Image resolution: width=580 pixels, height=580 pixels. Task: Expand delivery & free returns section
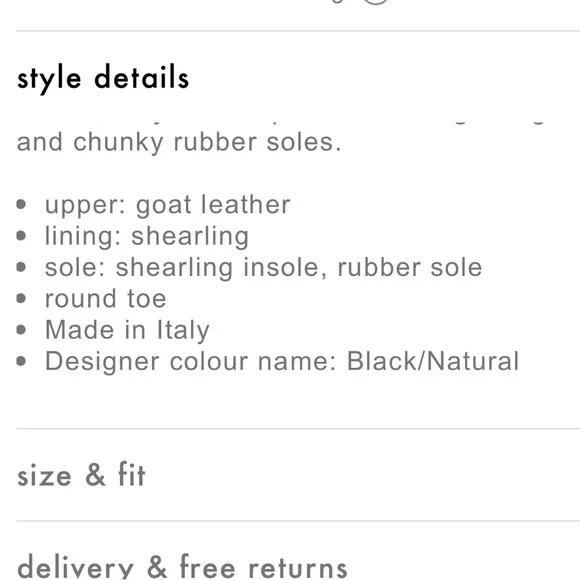coord(182,566)
